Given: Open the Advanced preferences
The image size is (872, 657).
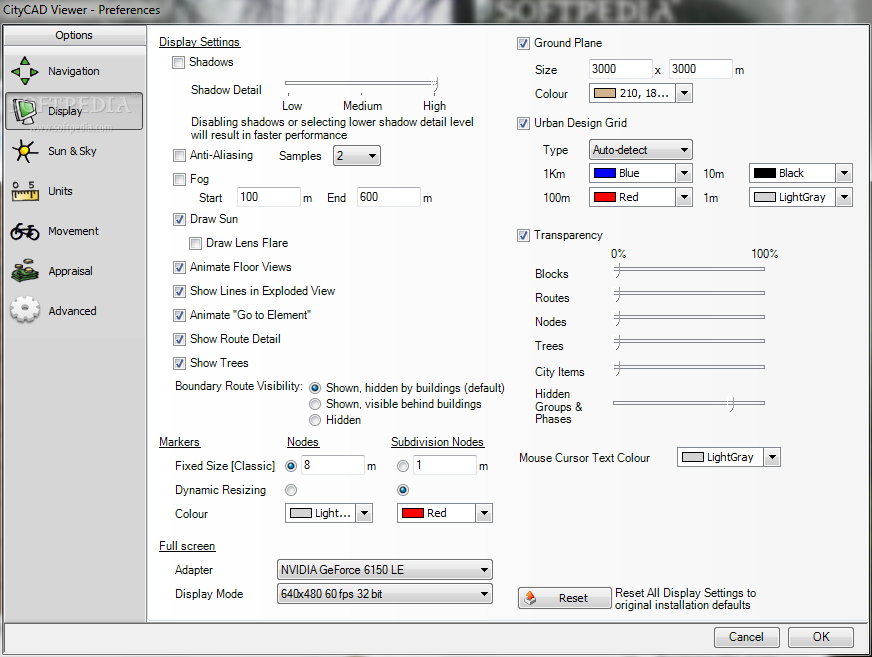Looking at the screenshot, I should point(72,311).
